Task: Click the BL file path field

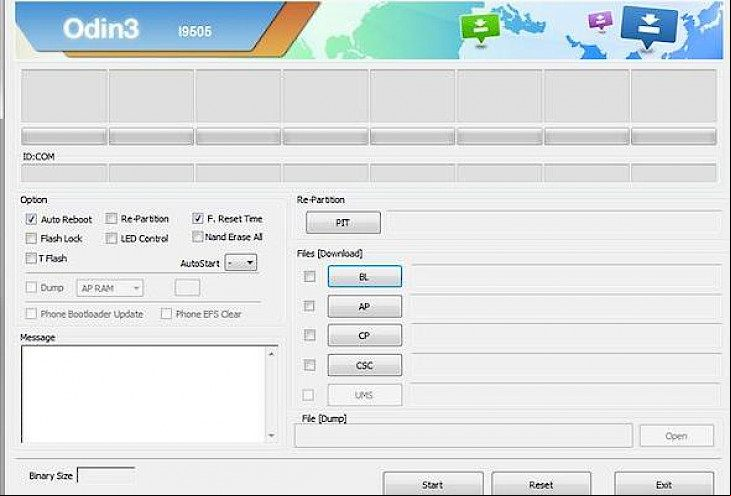Action: point(566,276)
